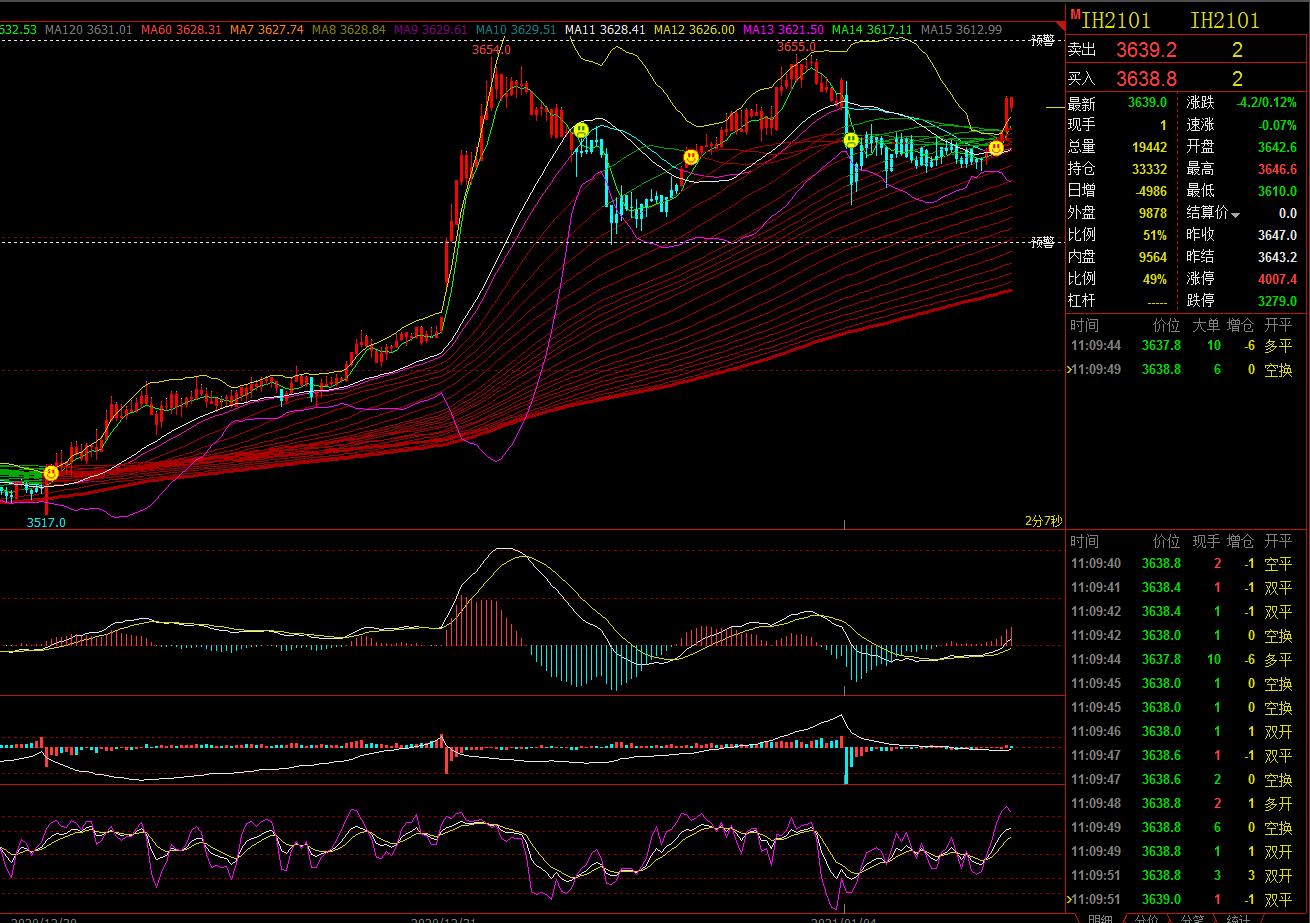1310x923 pixels.
Task: Select the MA10 3629.51 indicator label
Action: point(516,30)
